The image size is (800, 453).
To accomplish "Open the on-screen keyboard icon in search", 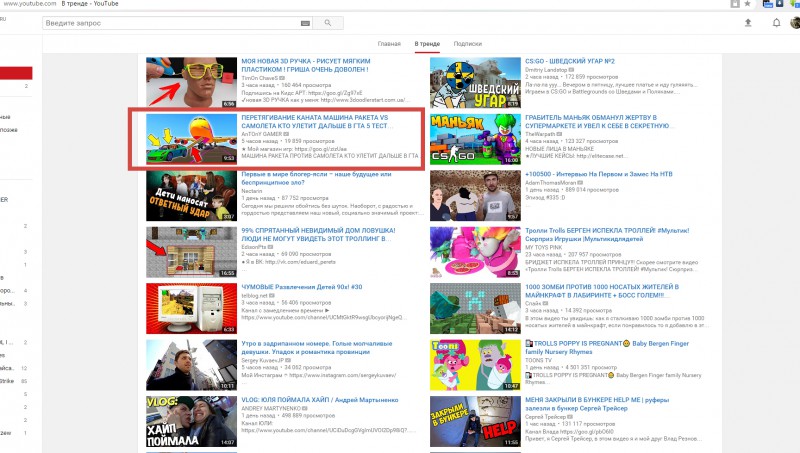I will (x=305, y=23).
